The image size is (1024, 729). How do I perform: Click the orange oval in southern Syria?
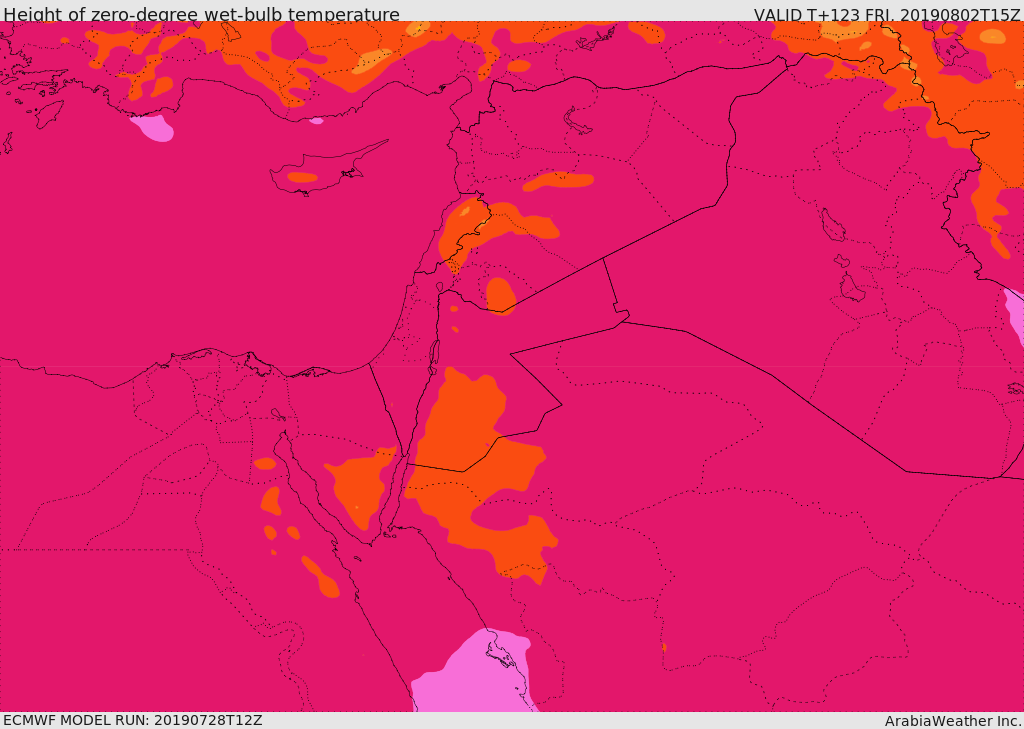click(x=500, y=295)
